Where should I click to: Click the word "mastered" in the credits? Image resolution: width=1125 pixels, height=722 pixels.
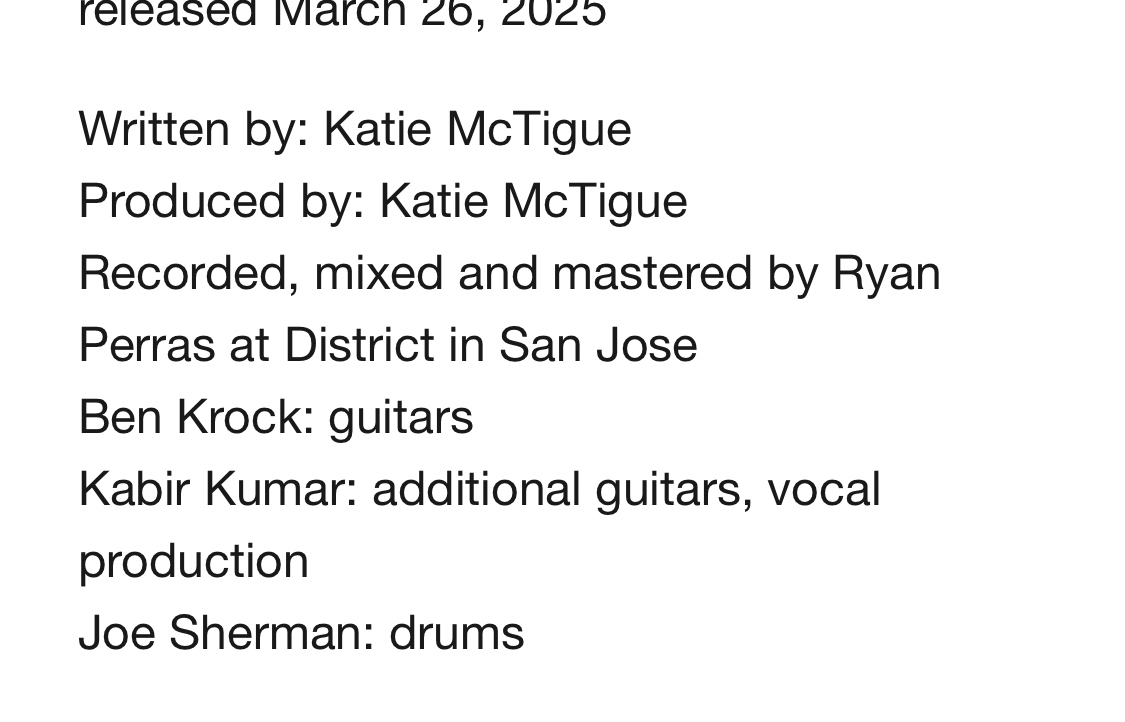coord(651,273)
